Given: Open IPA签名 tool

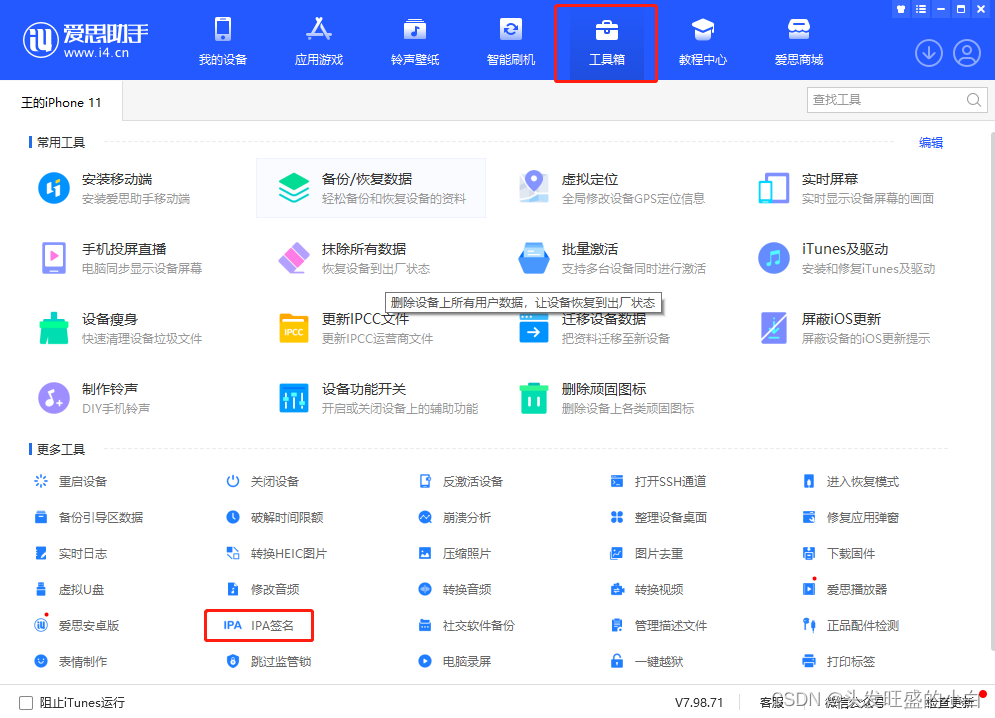Looking at the screenshot, I should (x=259, y=625).
